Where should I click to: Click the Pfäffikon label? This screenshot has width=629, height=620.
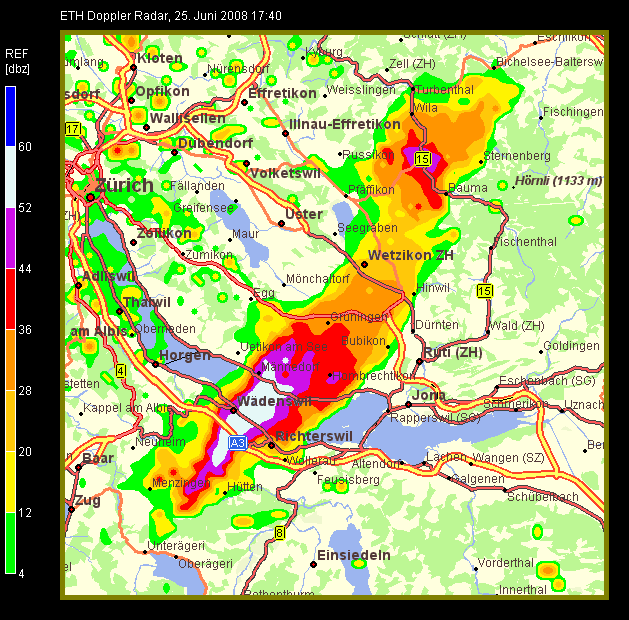coord(371,190)
